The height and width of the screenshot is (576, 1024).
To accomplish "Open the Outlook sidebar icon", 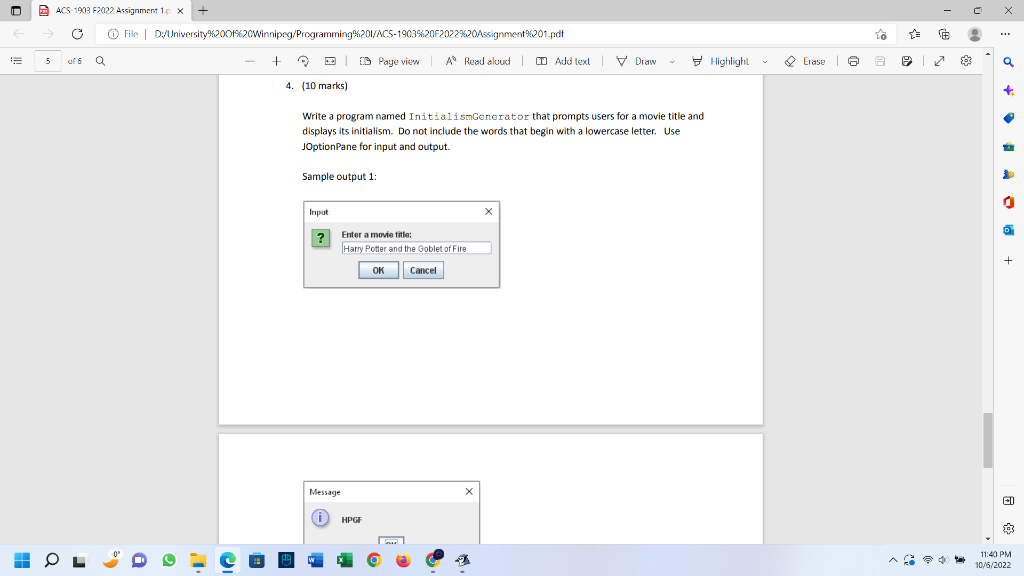I will tap(1008, 231).
